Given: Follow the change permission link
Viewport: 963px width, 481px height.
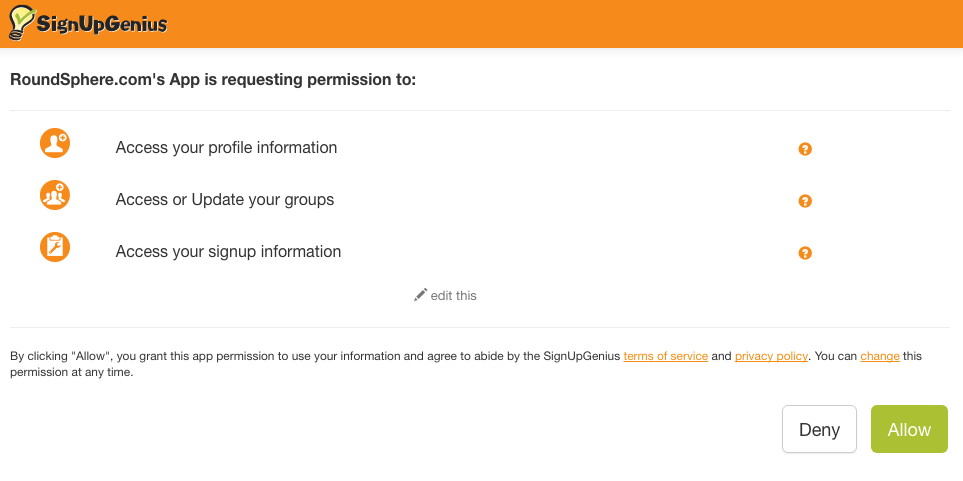Looking at the screenshot, I should point(880,356).
